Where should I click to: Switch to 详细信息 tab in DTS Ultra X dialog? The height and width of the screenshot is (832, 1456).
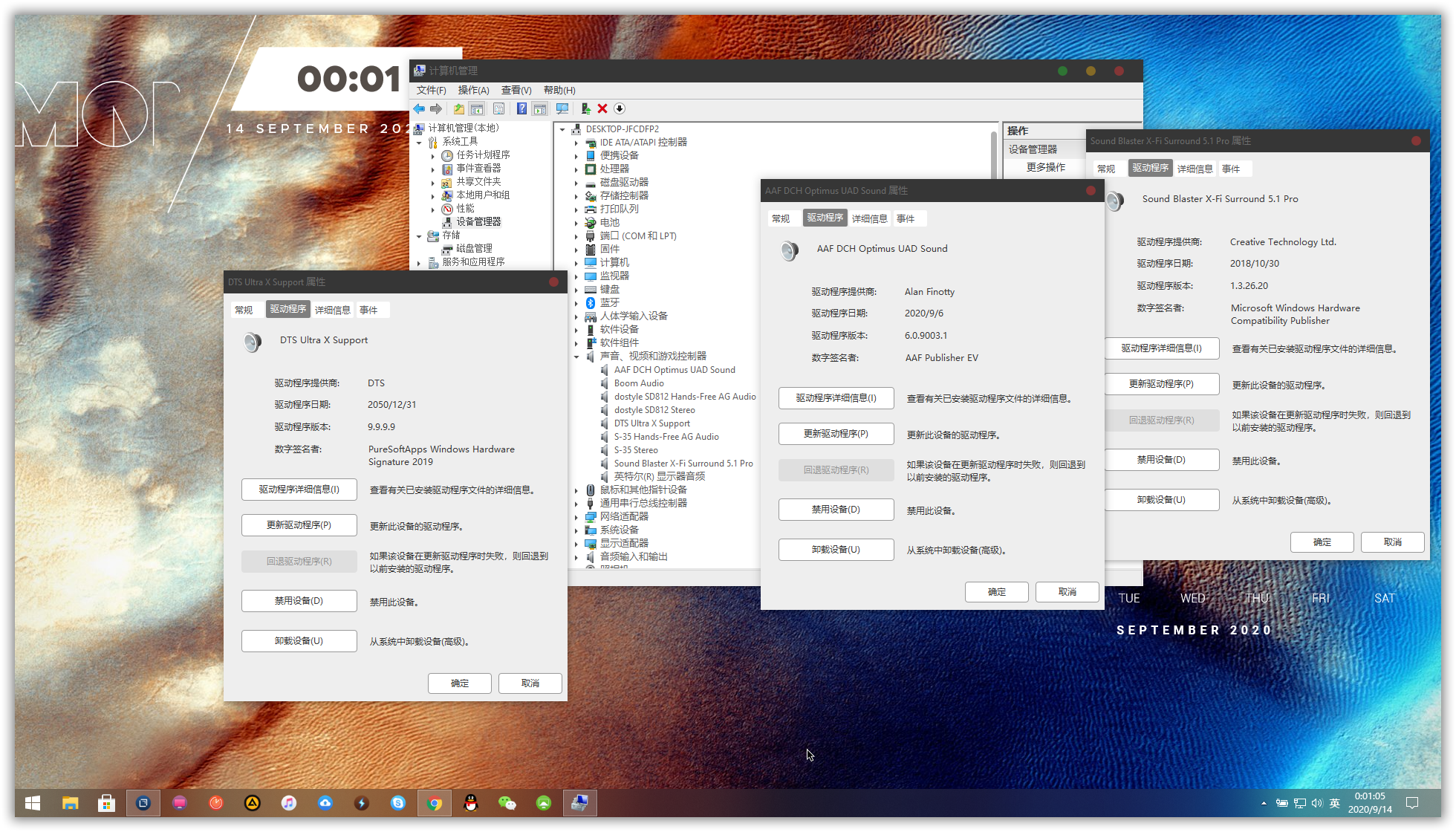pyautogui.click(x=332, y=310)
